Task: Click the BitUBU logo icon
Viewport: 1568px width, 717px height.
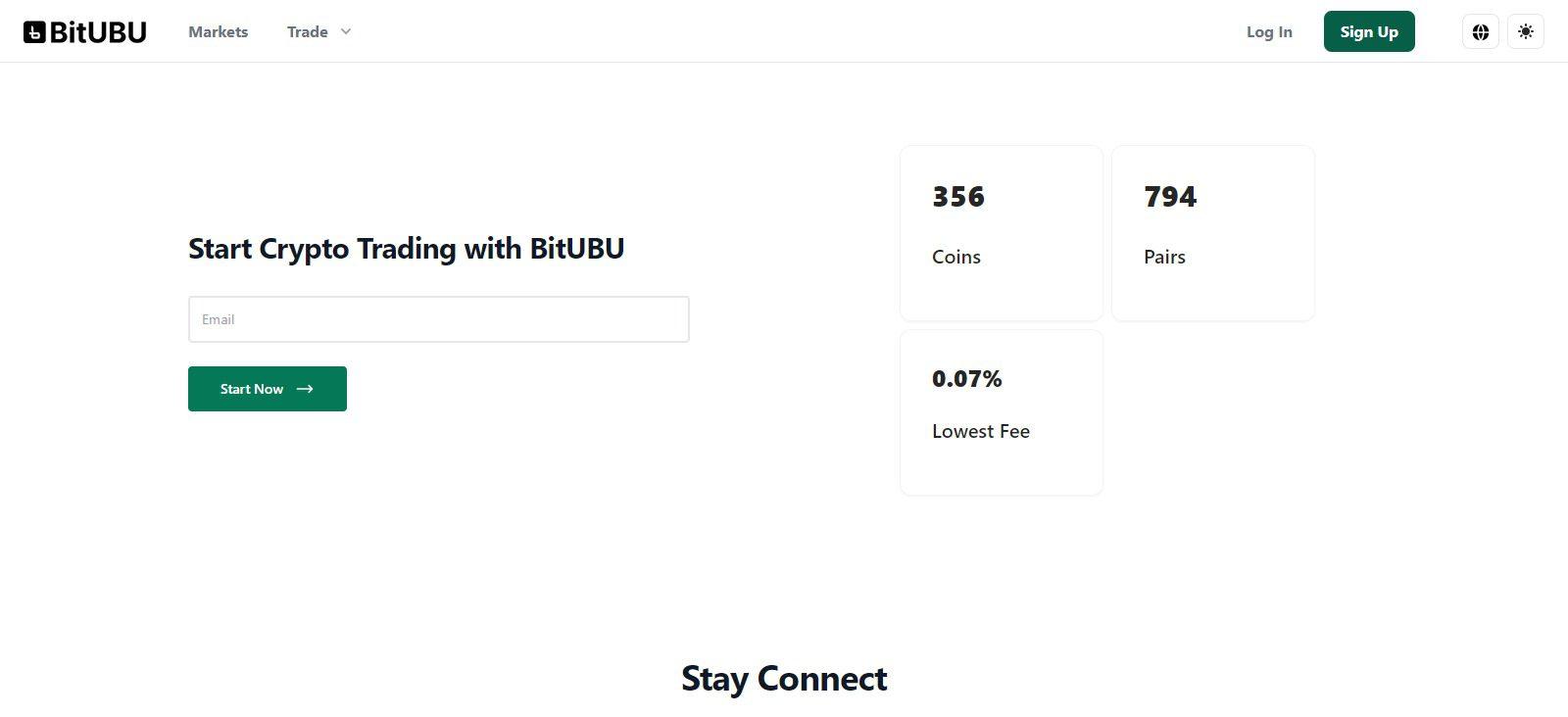Action: point(34,32)
